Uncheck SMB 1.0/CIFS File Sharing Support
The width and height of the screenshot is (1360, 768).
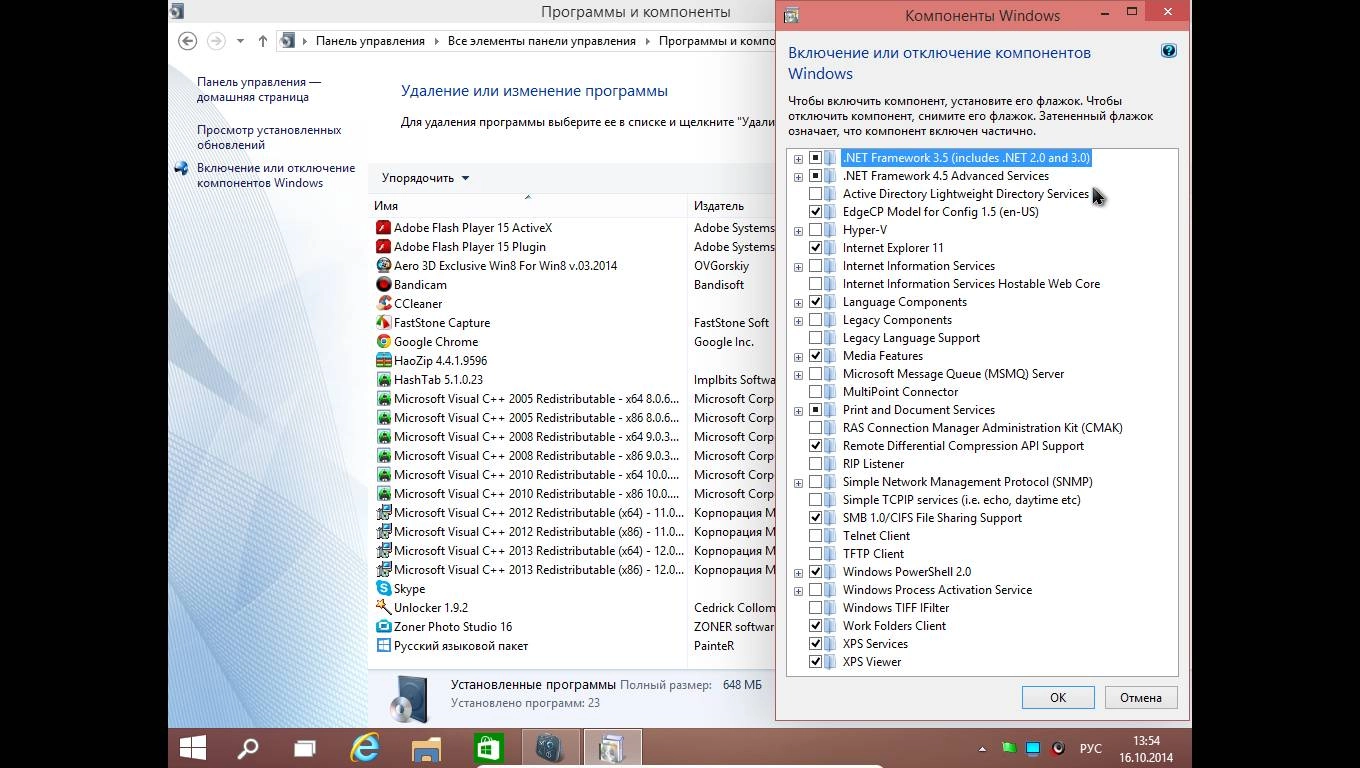[816, 518]
